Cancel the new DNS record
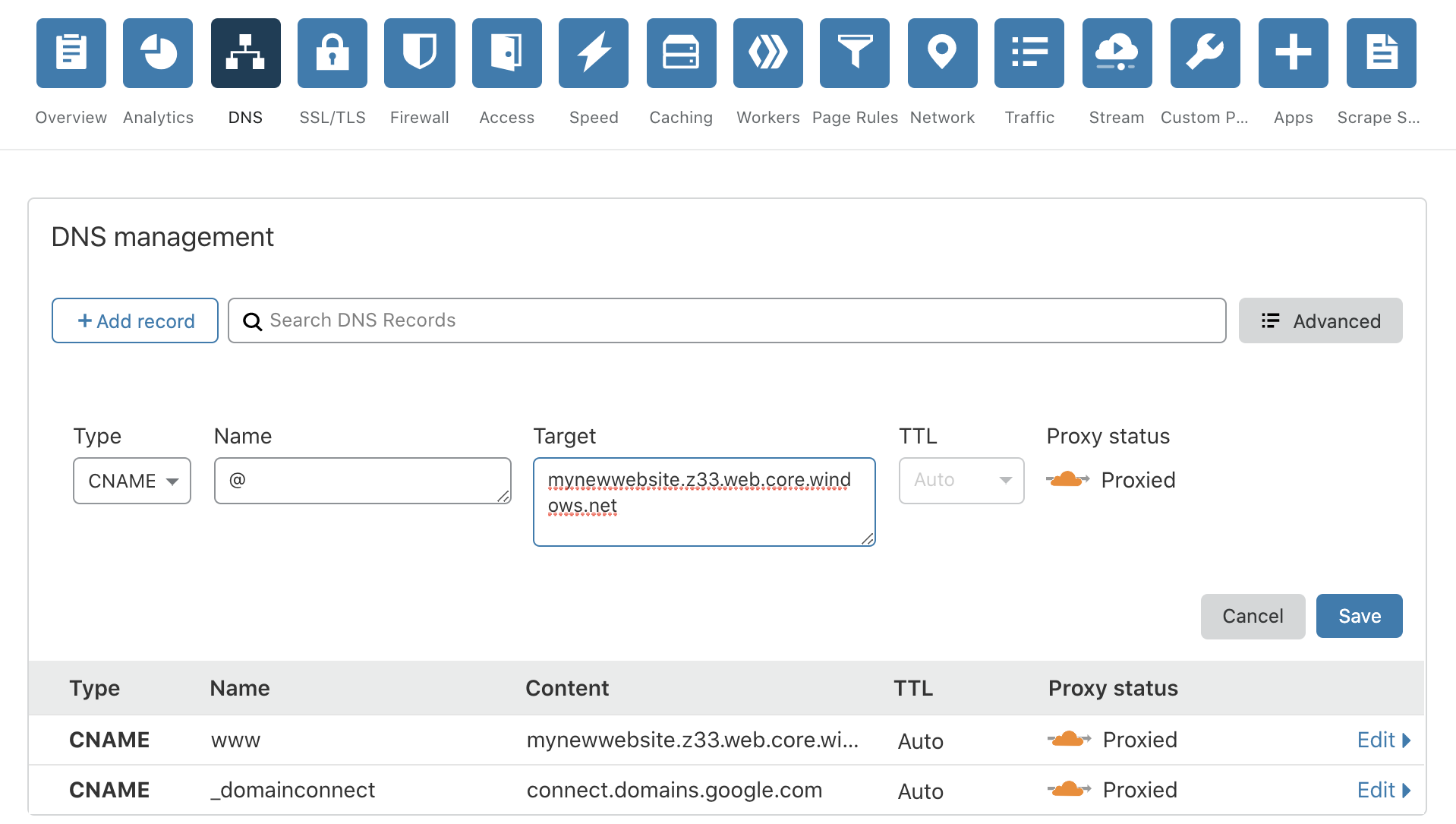The width and height of the screenshot is (1456, 824). click(1253, 616)
